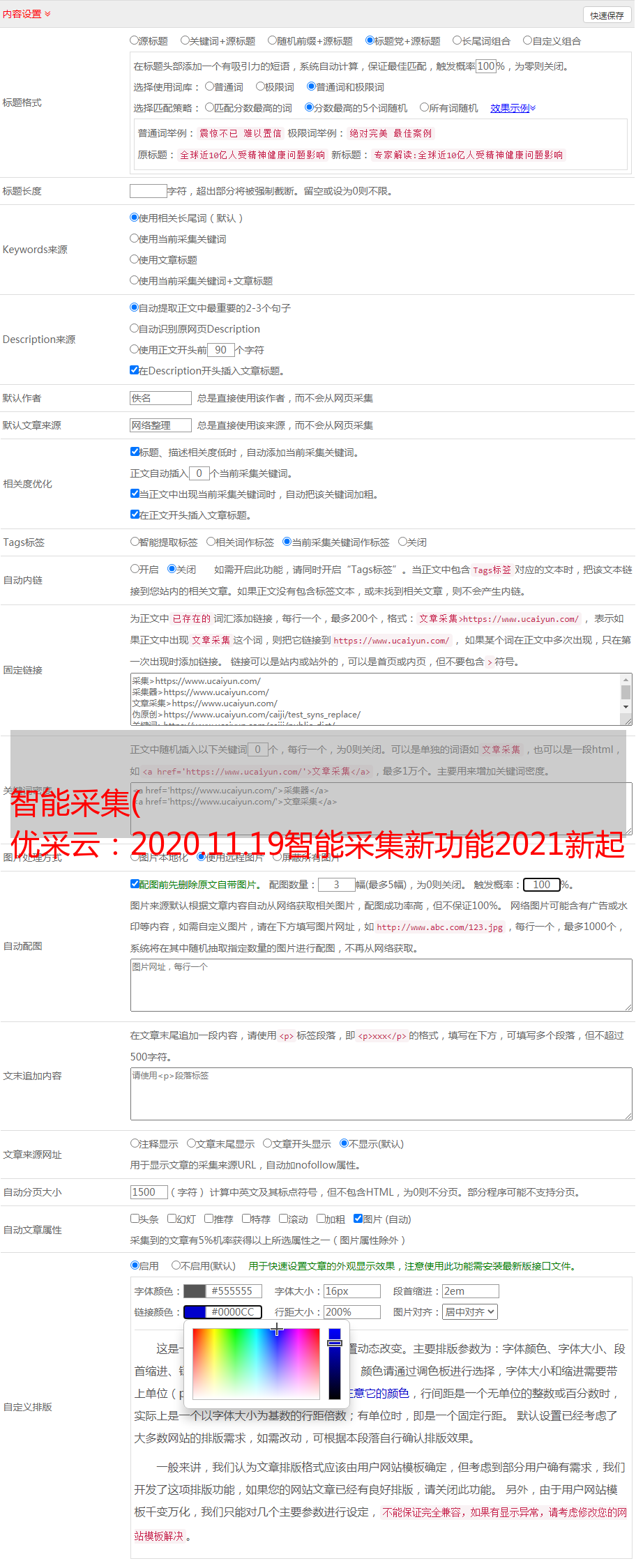Choose 随机前缀+源标题 title format
Image resolution: width=636 pixels, height=1568 pixels.
(273, 41)
